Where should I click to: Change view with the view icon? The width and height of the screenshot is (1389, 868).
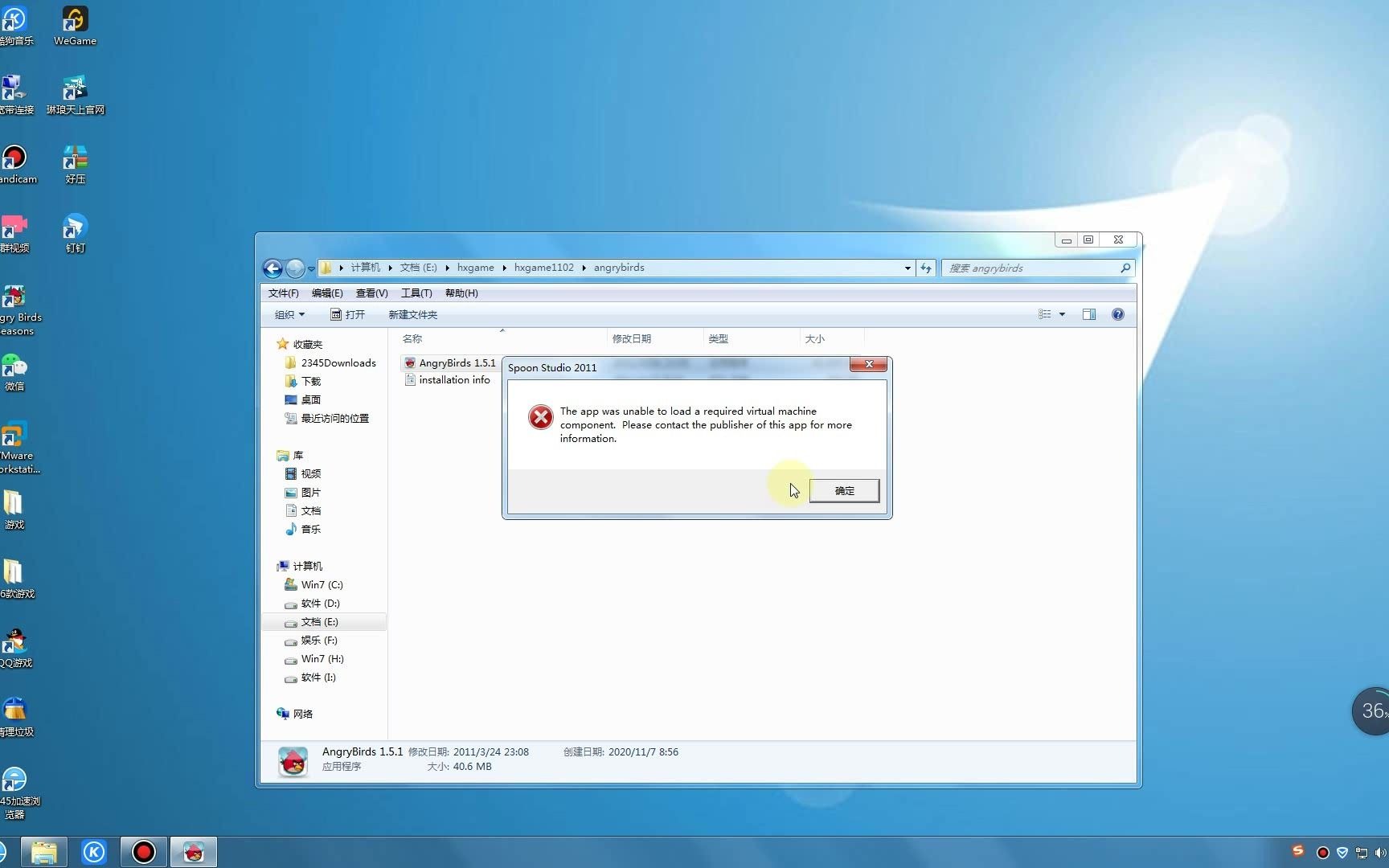pyautogui.click(x=1045, y=314)
